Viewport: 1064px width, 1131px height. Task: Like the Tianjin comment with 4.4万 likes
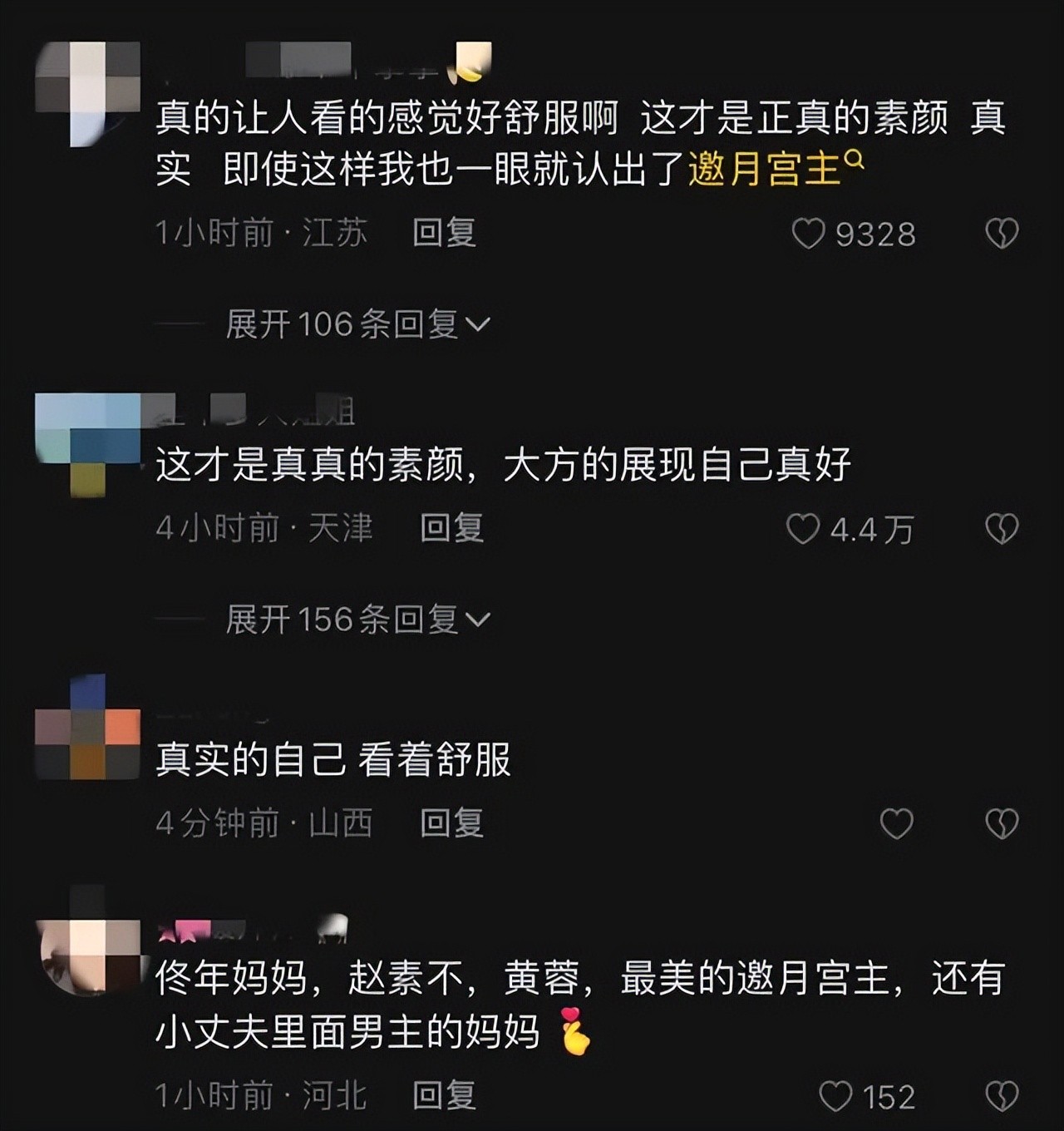[803, 529]
